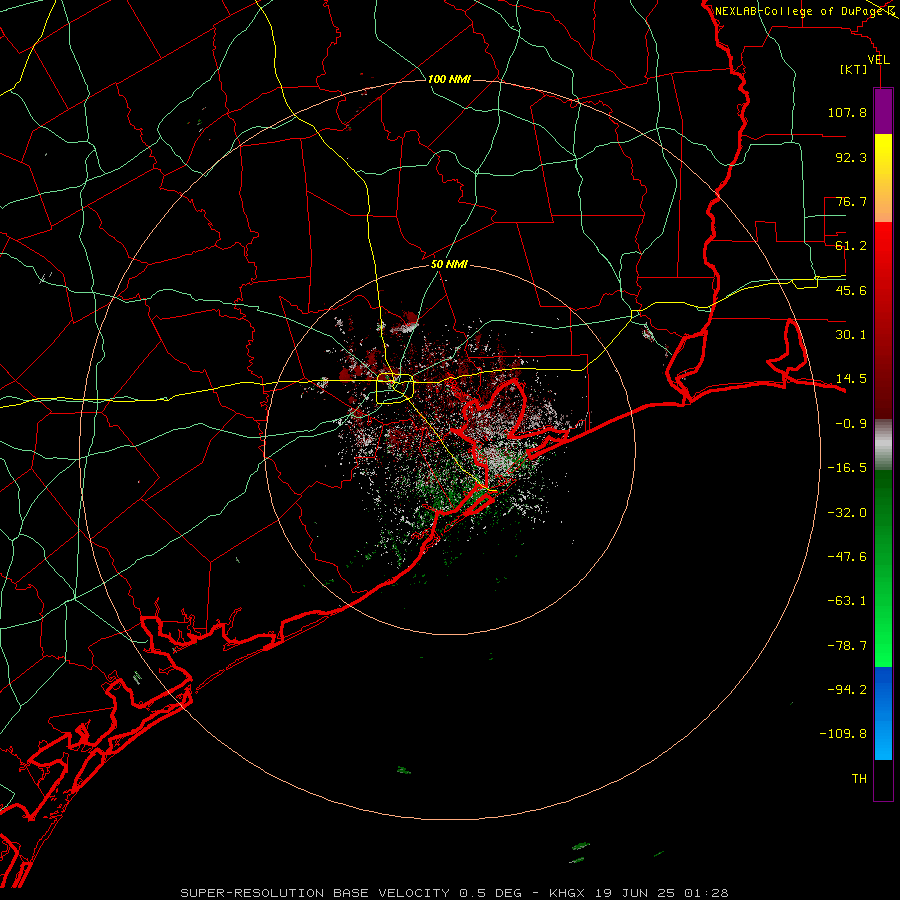Click the -109.8 velocity scale value
Screen dimensions: 900x900
coord(843,734)
